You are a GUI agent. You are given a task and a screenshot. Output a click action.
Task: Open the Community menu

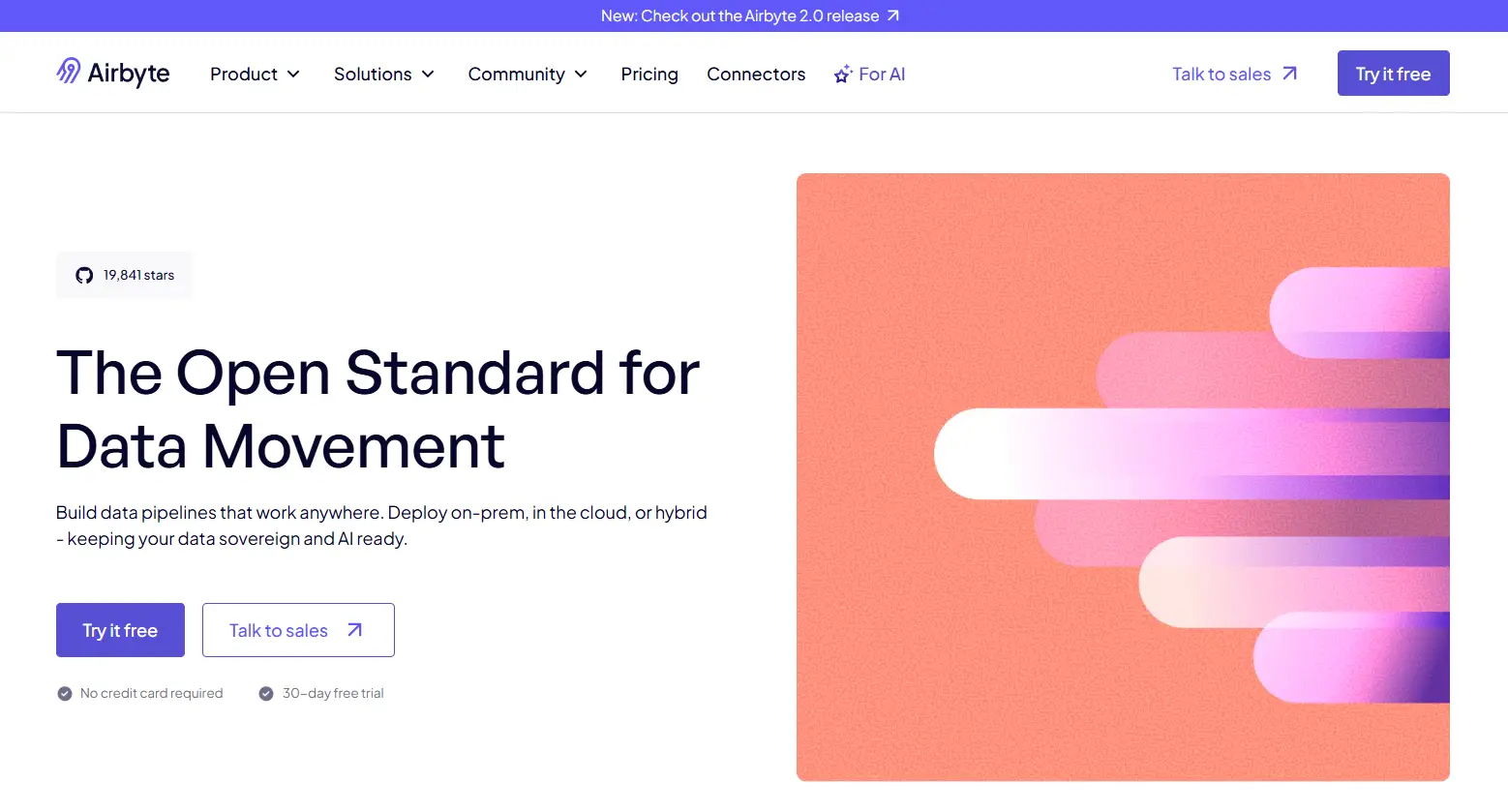[528, 75]
